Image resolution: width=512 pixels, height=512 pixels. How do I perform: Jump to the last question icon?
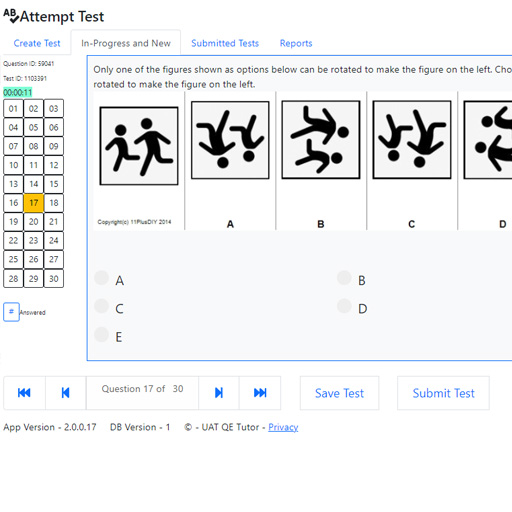coord(260,393)
